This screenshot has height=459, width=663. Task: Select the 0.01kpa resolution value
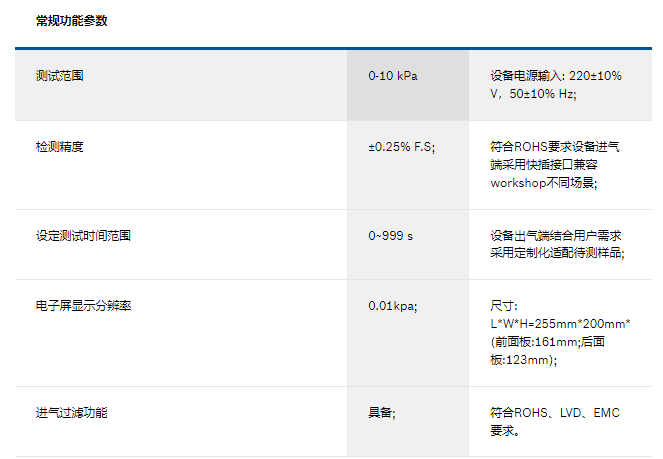pyautogui.click(x=393, y=306)
